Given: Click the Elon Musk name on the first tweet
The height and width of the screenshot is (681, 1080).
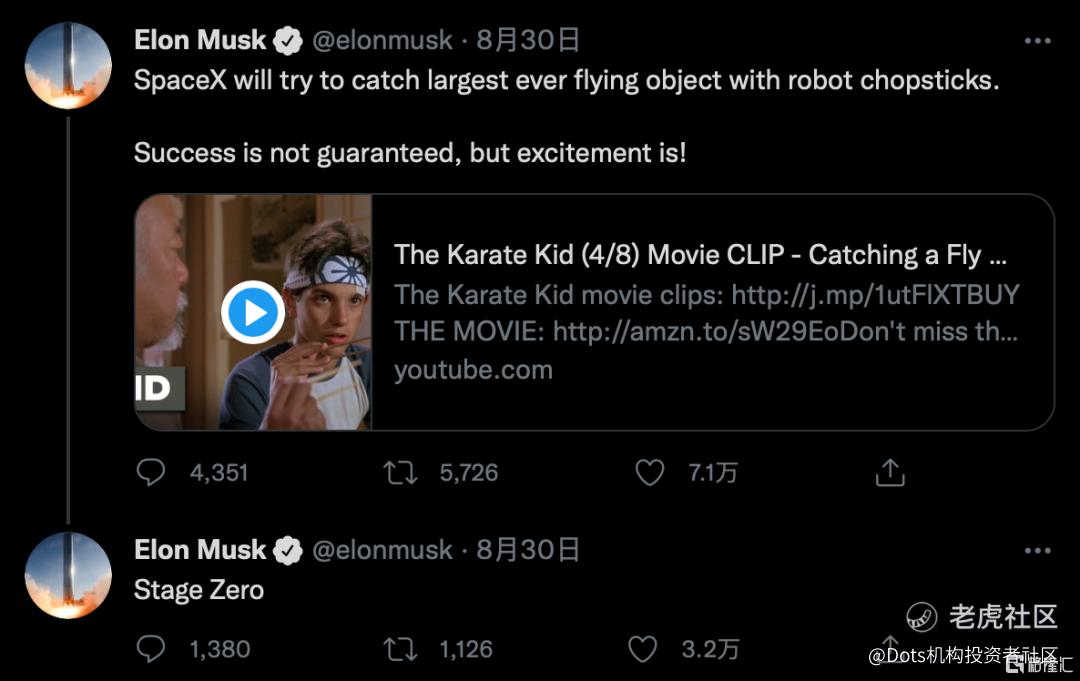Looking at the screenshot, I should coord(200,41).
